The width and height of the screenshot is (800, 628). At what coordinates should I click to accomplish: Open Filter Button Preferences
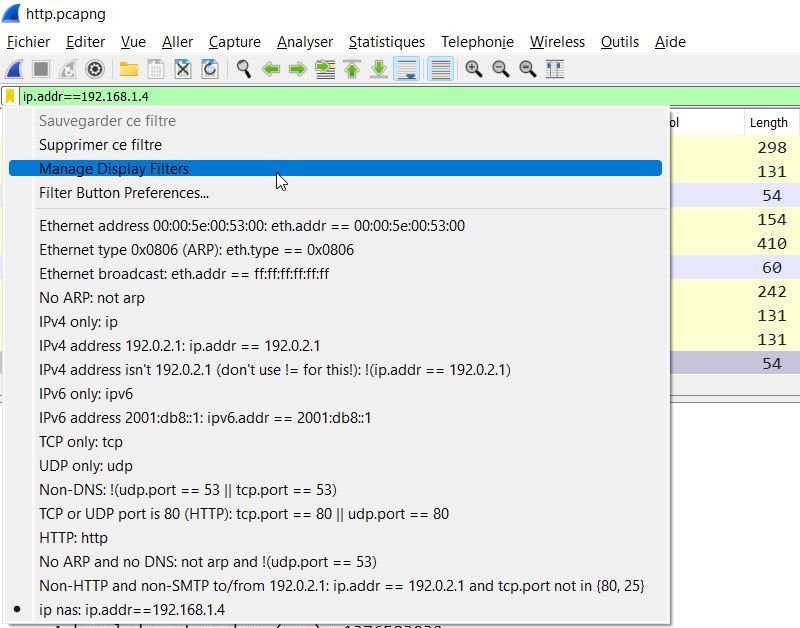[124, 193]
